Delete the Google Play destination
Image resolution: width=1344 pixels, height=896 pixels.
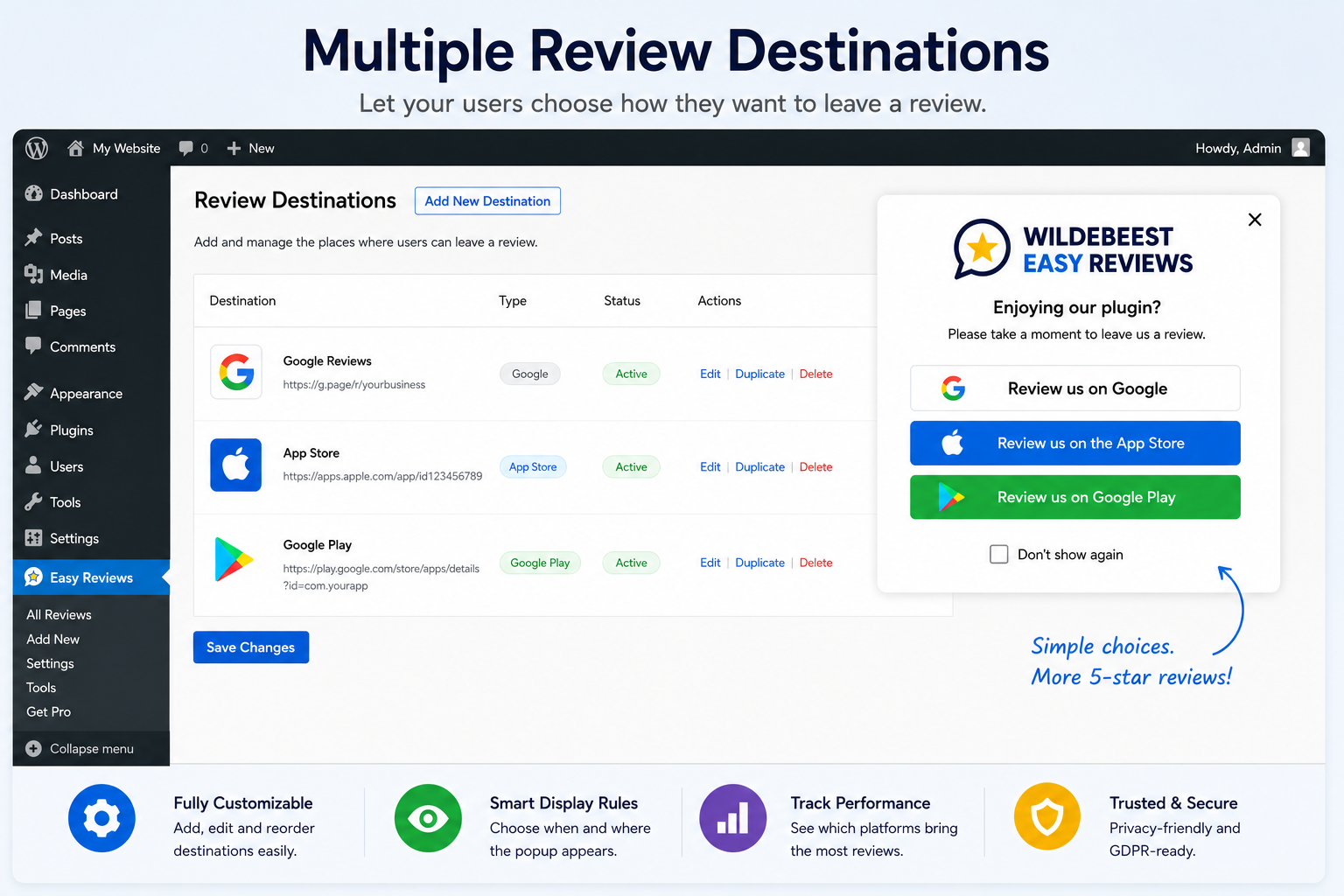click(815, 563)
